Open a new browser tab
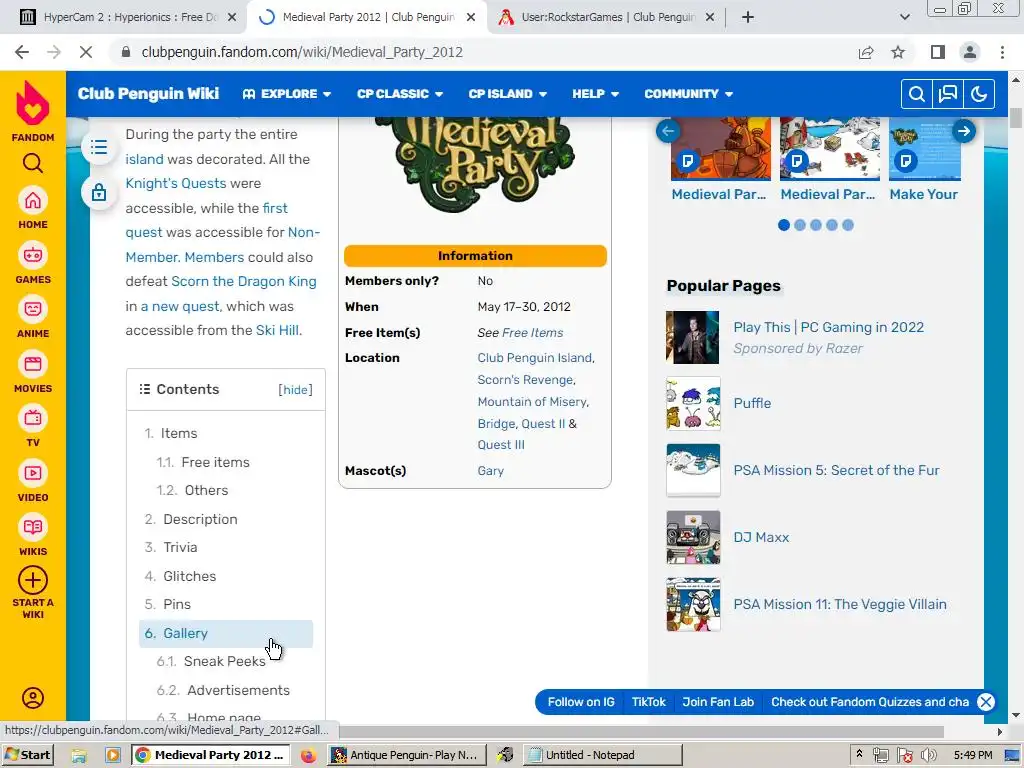The width and height of the screenshot is (1024, 768). point(748,17)
